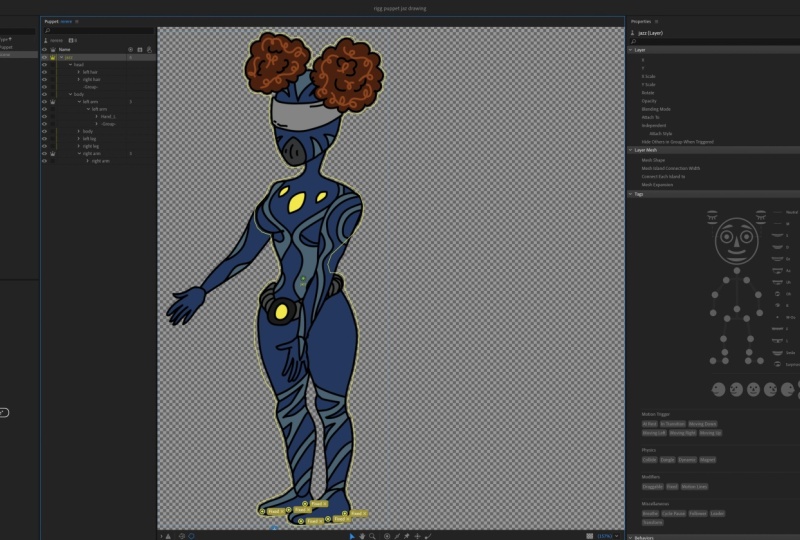This screenshot has height=540, width=800.
Task: Click the crown icon on the jazz row
Action: [53, 58]
